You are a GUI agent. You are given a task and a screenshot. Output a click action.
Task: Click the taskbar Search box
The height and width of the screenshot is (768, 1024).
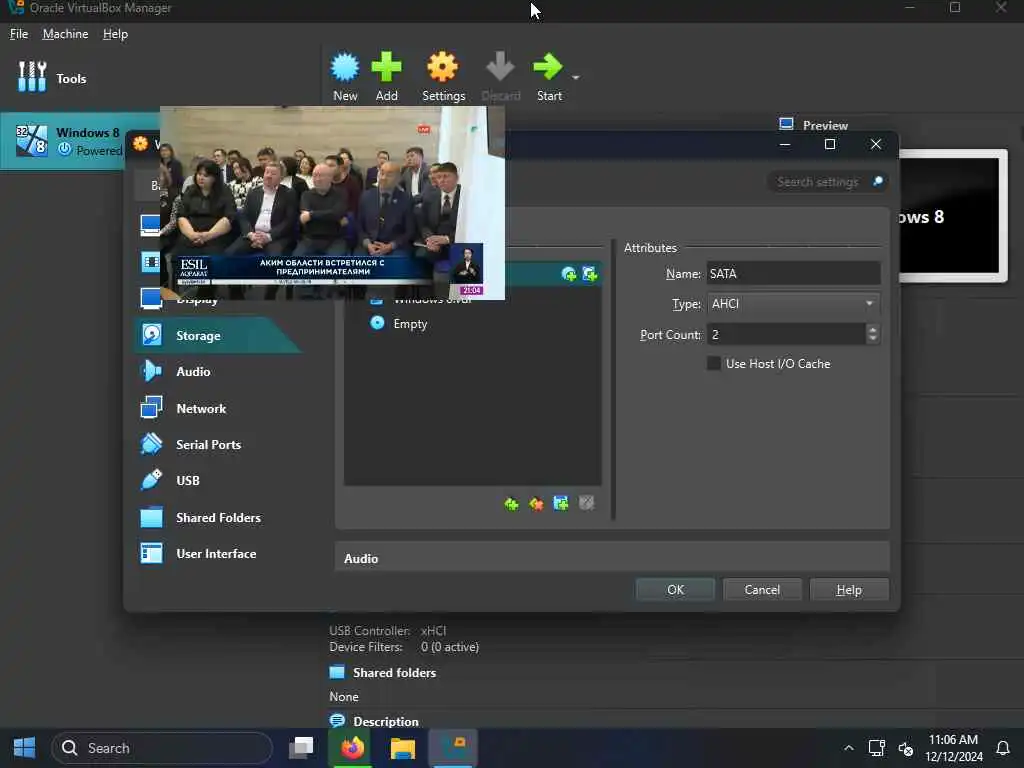(x=161, y=748)
